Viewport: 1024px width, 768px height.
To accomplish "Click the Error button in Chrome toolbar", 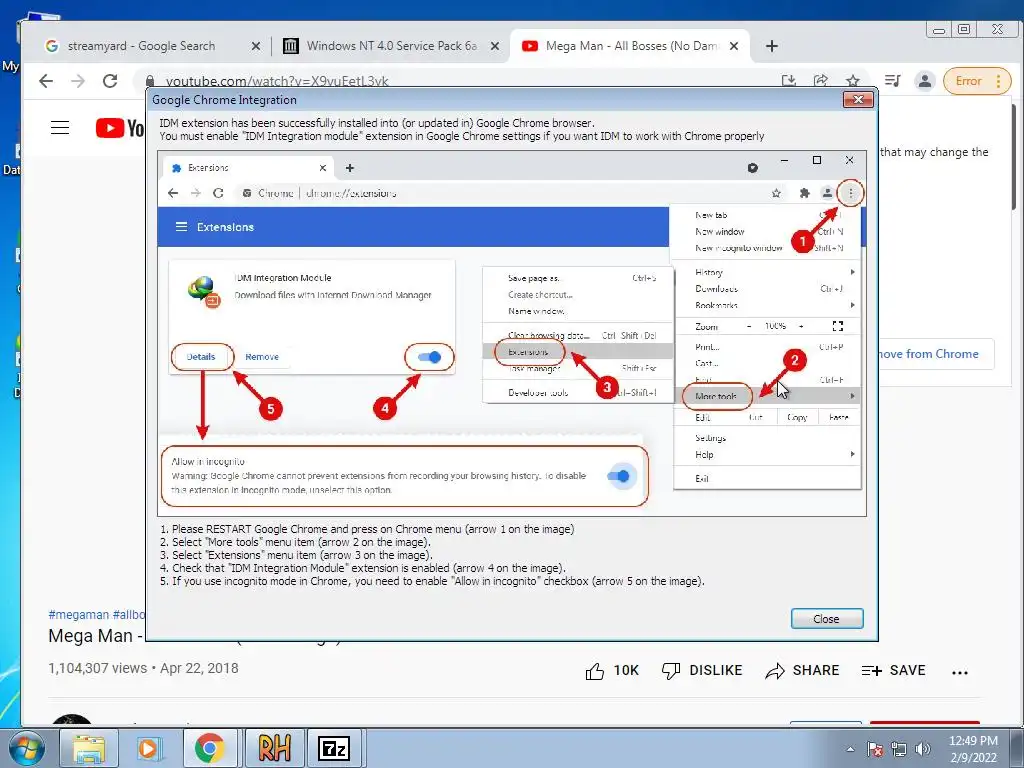I will pyautogui.click(x=968, y=81).
